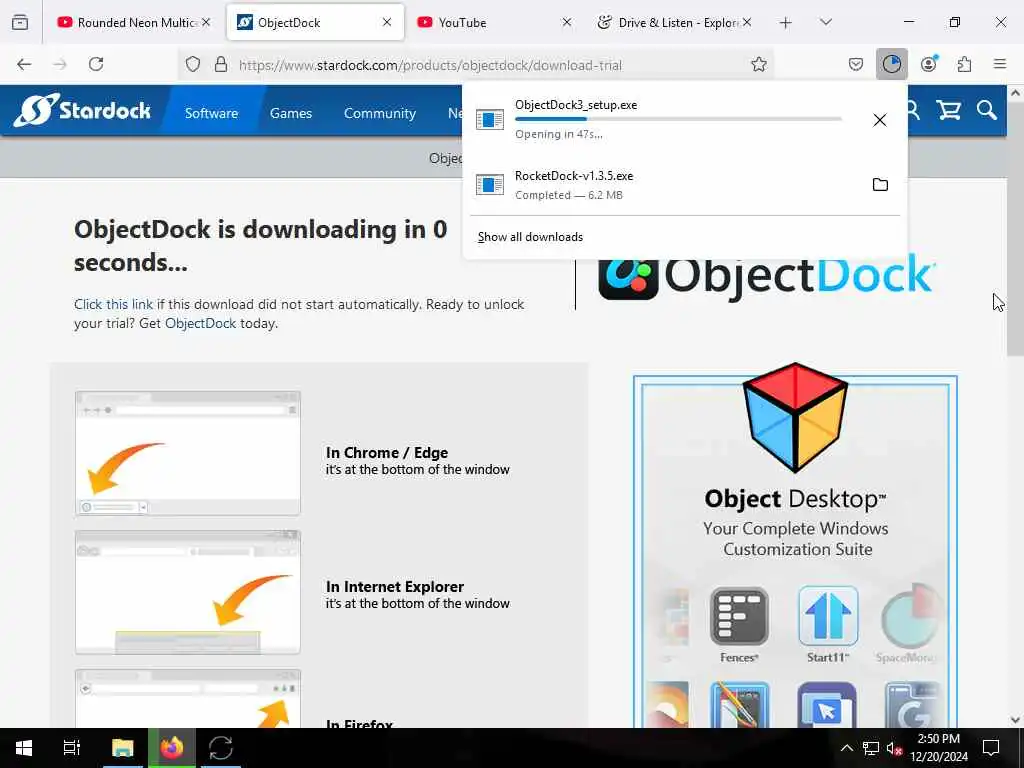The image size is (1024, 768).
Task: Open Task View on the taskbar
Action: point(71,748)
